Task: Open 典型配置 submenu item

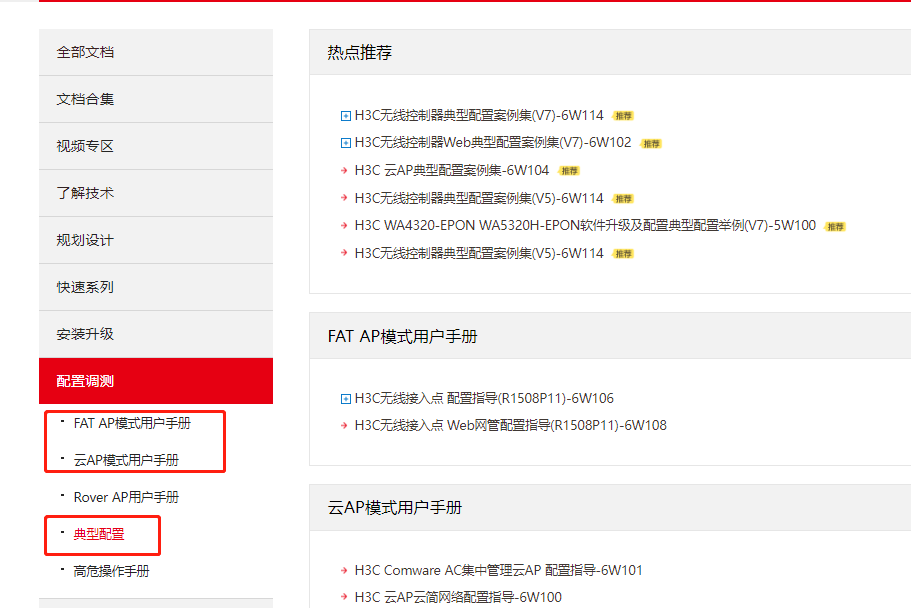Action: coord(99,534)
